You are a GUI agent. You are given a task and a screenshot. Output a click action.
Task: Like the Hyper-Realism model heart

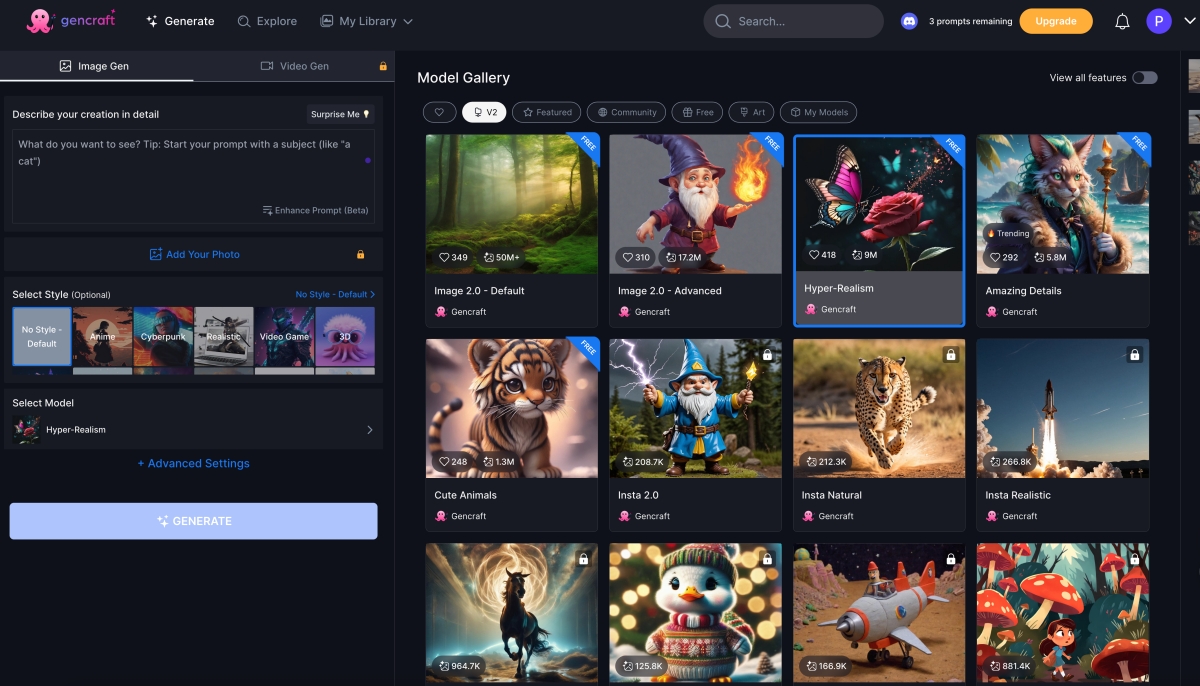814,255
